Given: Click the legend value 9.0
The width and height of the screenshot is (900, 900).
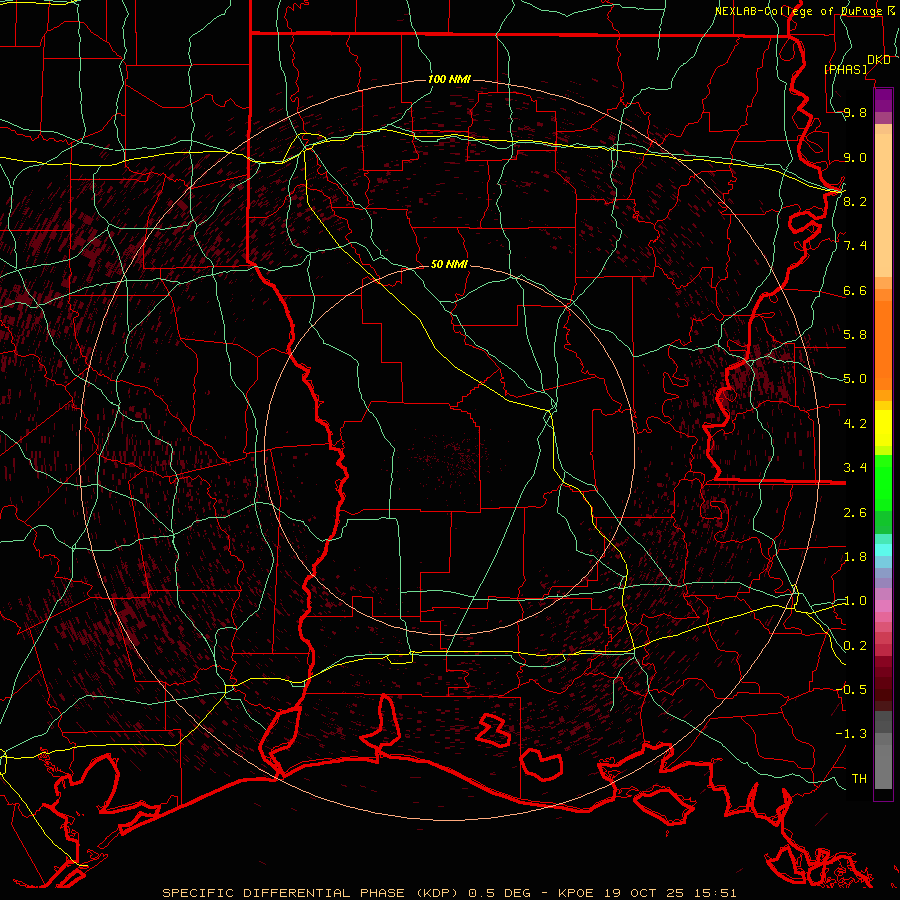Looking at the screenshot, I should pyautogui.click(x=855, y=157).
